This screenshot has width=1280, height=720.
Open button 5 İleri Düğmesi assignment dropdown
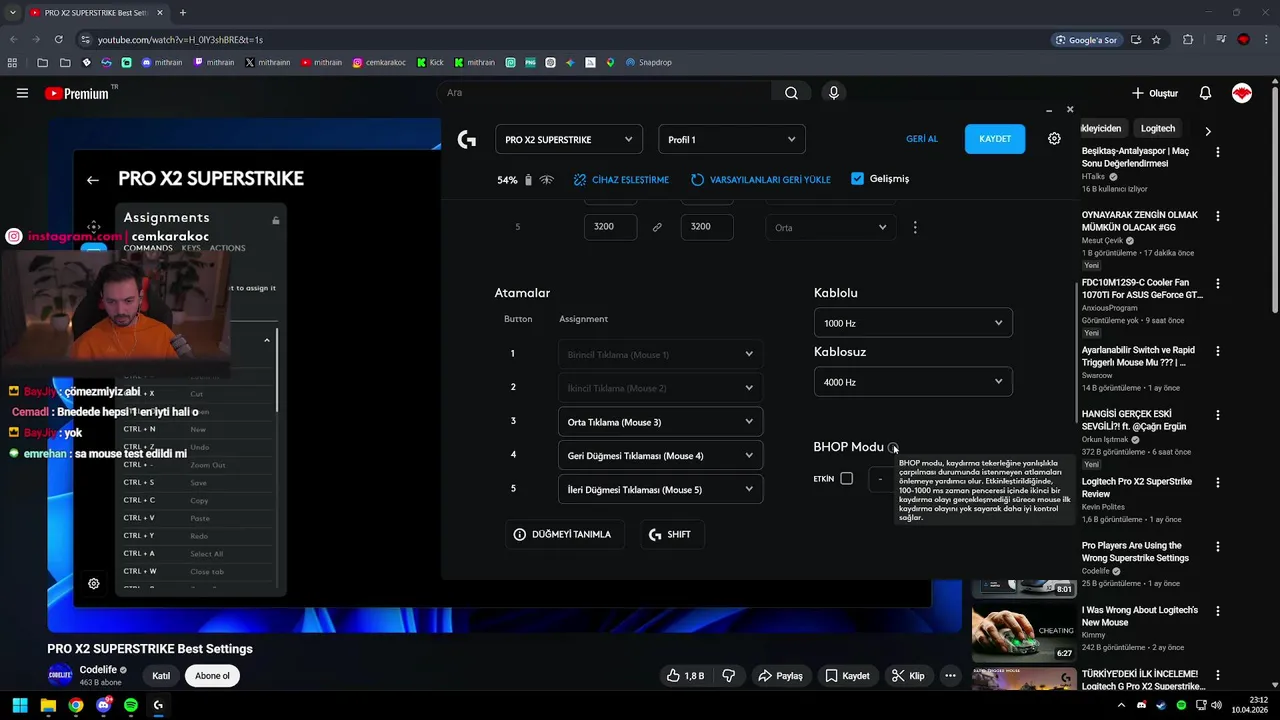660,490
